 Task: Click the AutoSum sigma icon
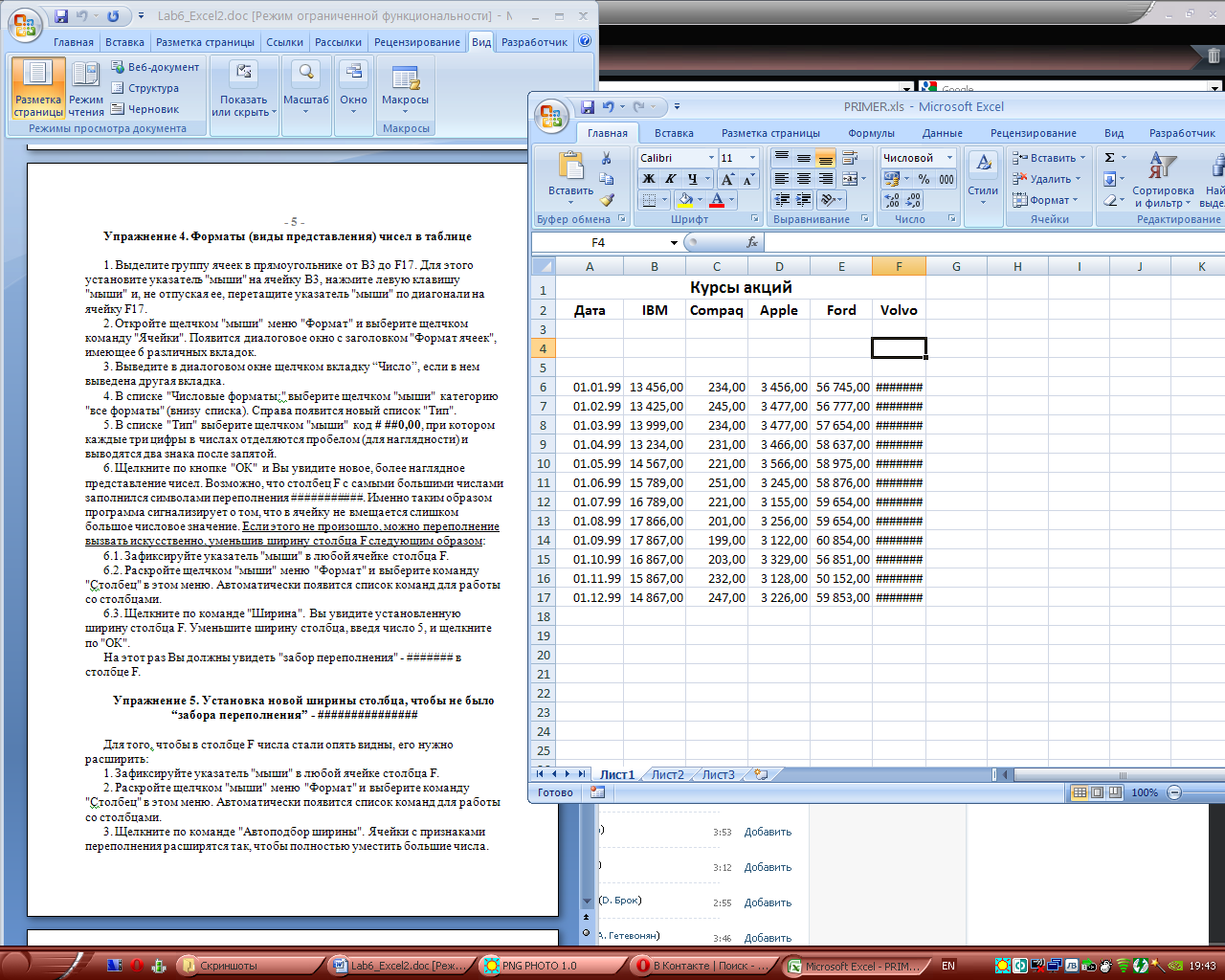click(x=1110, y=158)
